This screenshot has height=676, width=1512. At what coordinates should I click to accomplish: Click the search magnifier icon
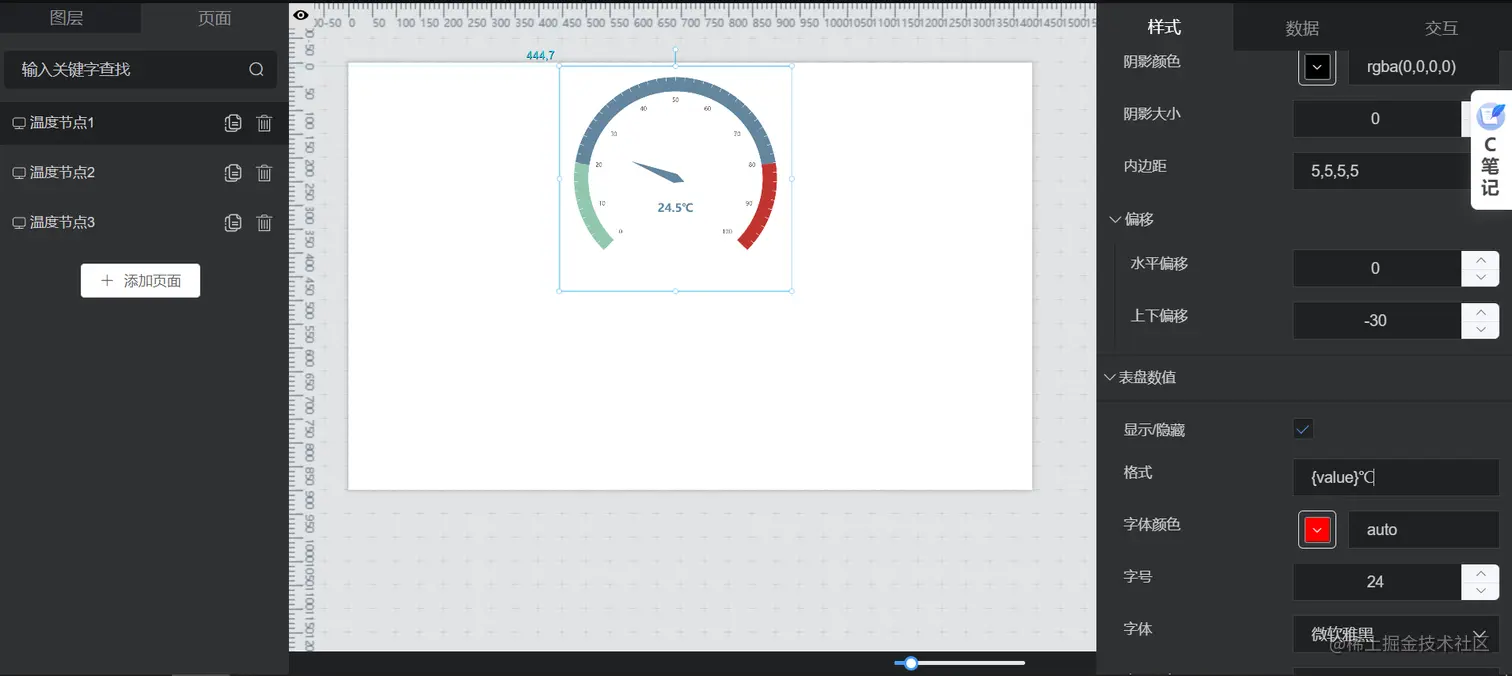257,69
